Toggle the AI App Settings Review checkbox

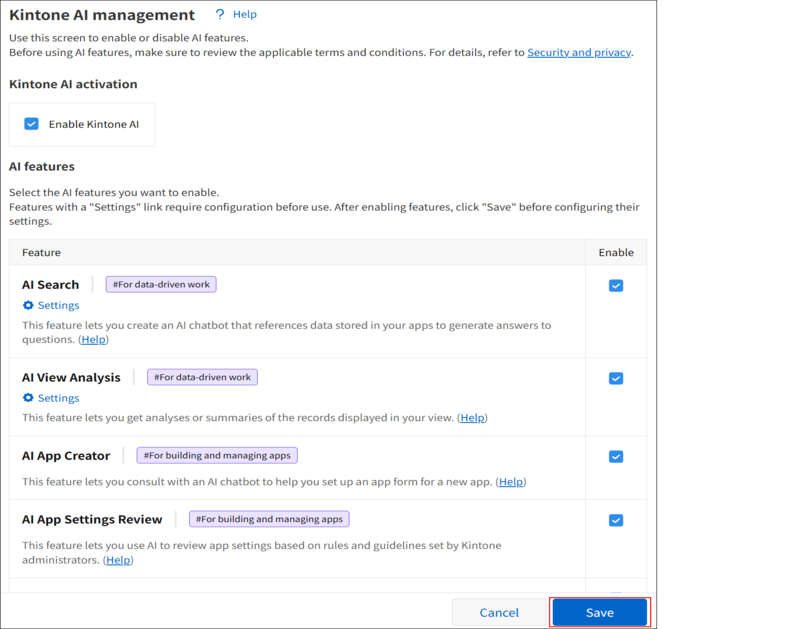[x=616, y=520]
